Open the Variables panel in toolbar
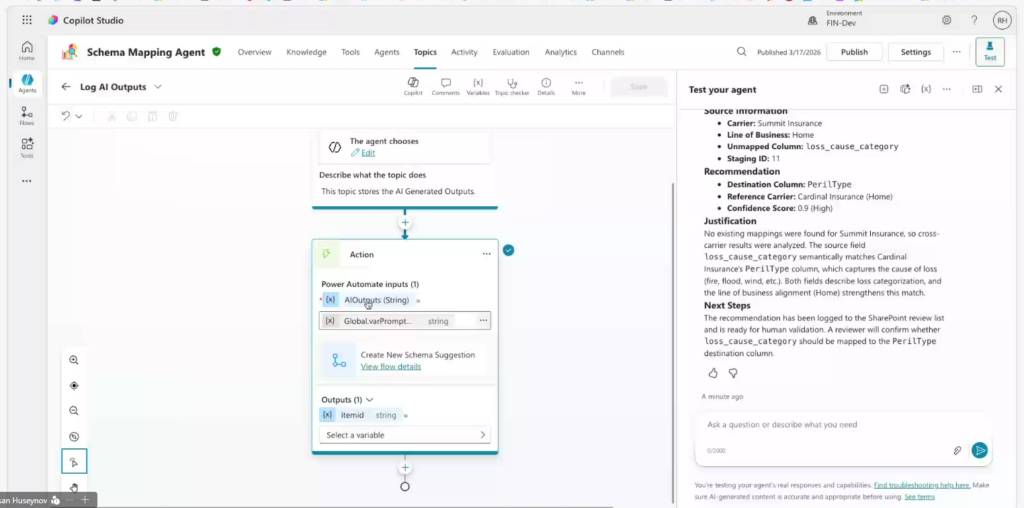This screenshot has height=508, width=1024. pos(478,86)
